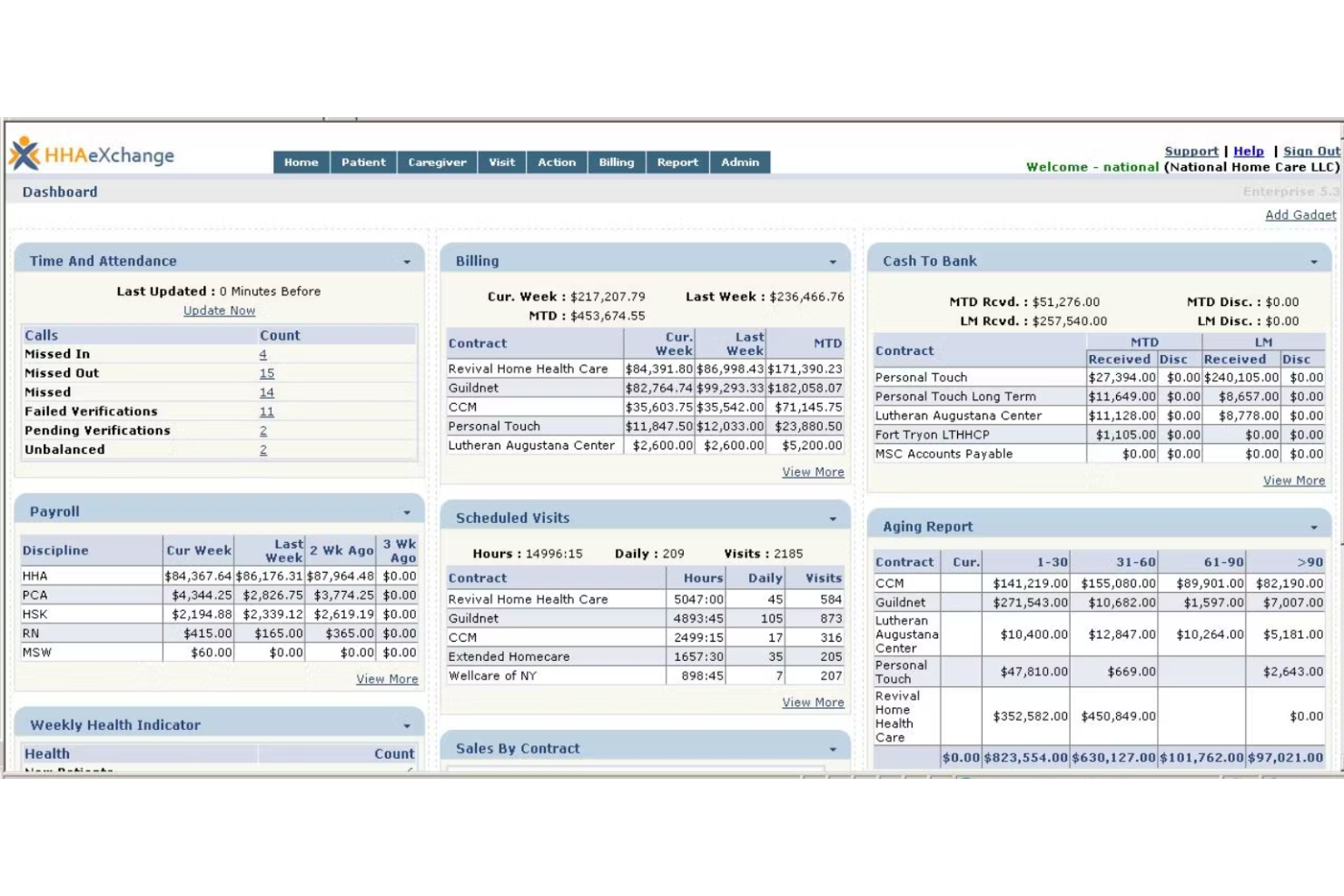Click the Hours column header in Scheduled Visits

coord(703,577)
